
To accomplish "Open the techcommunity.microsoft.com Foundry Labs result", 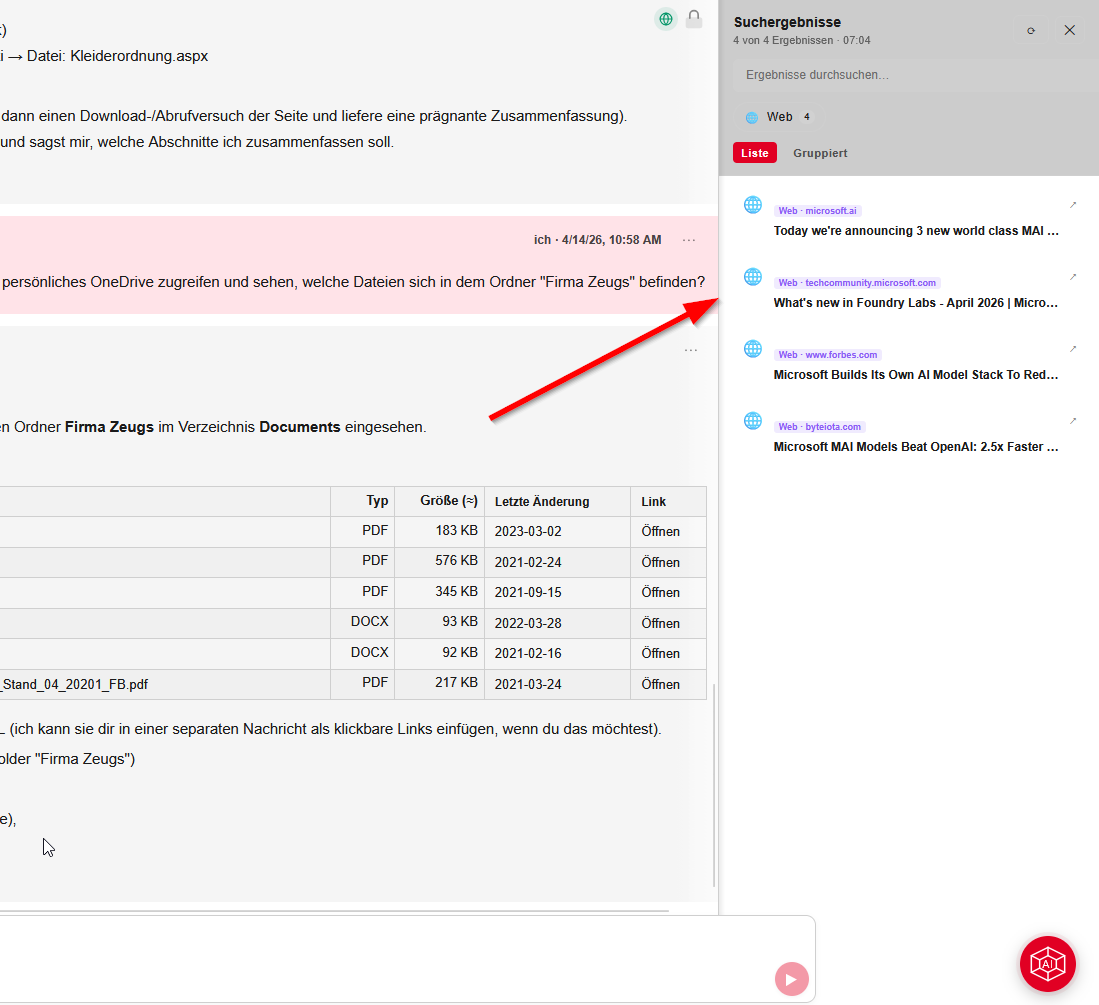I will pyautogui.click(x=915, y=303).
